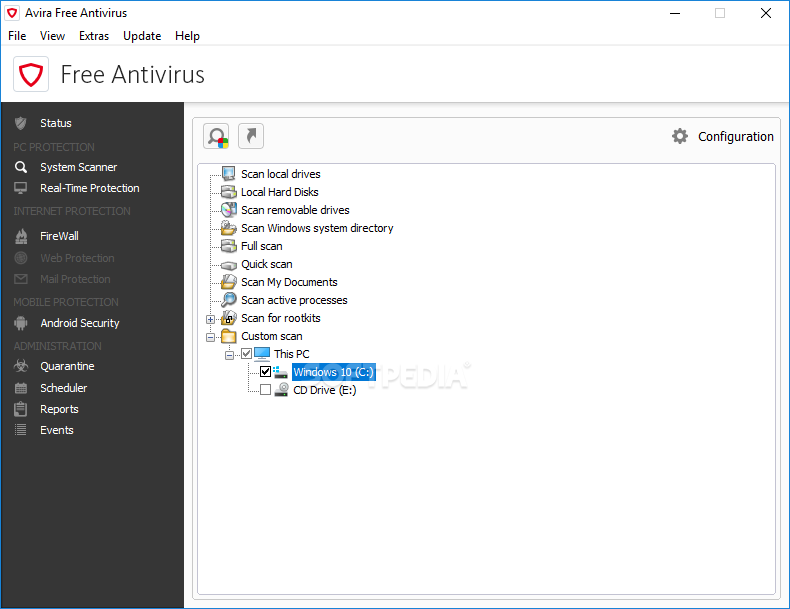Viewport: 790px width, 609px height.
Task: Click the Events list icon
Action: pyautogui.click(x=21, y=430)
